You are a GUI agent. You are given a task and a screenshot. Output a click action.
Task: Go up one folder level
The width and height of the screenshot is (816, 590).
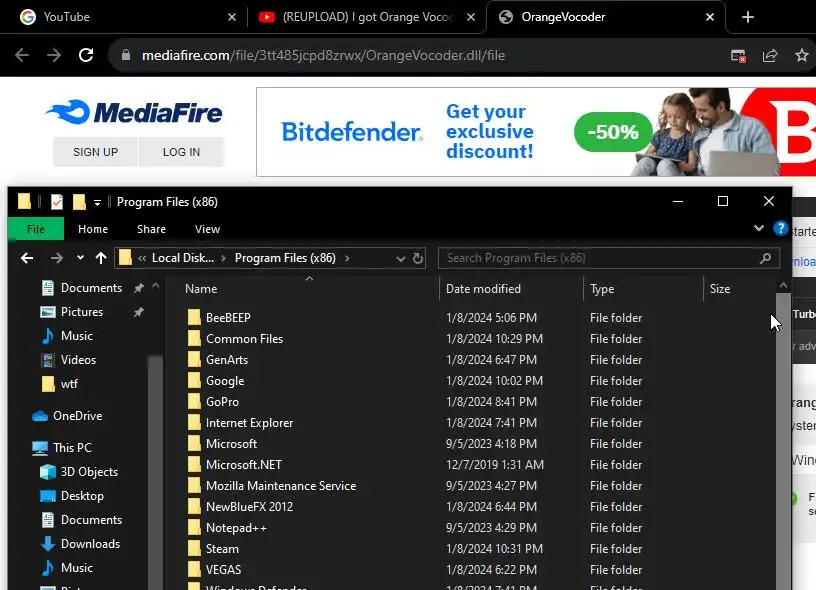pyautogui.click(x=101, y=258)
